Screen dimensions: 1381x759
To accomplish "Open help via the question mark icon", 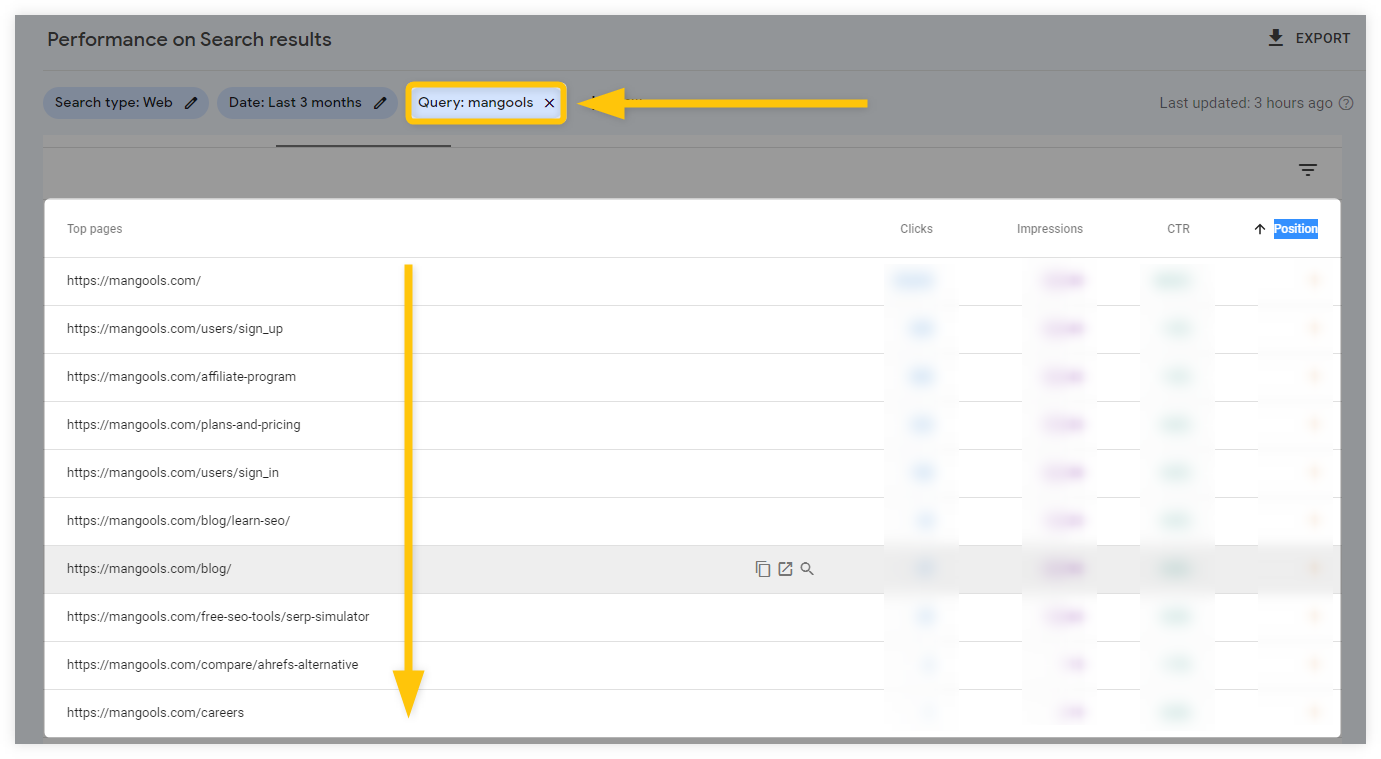I will [1346, 102].
